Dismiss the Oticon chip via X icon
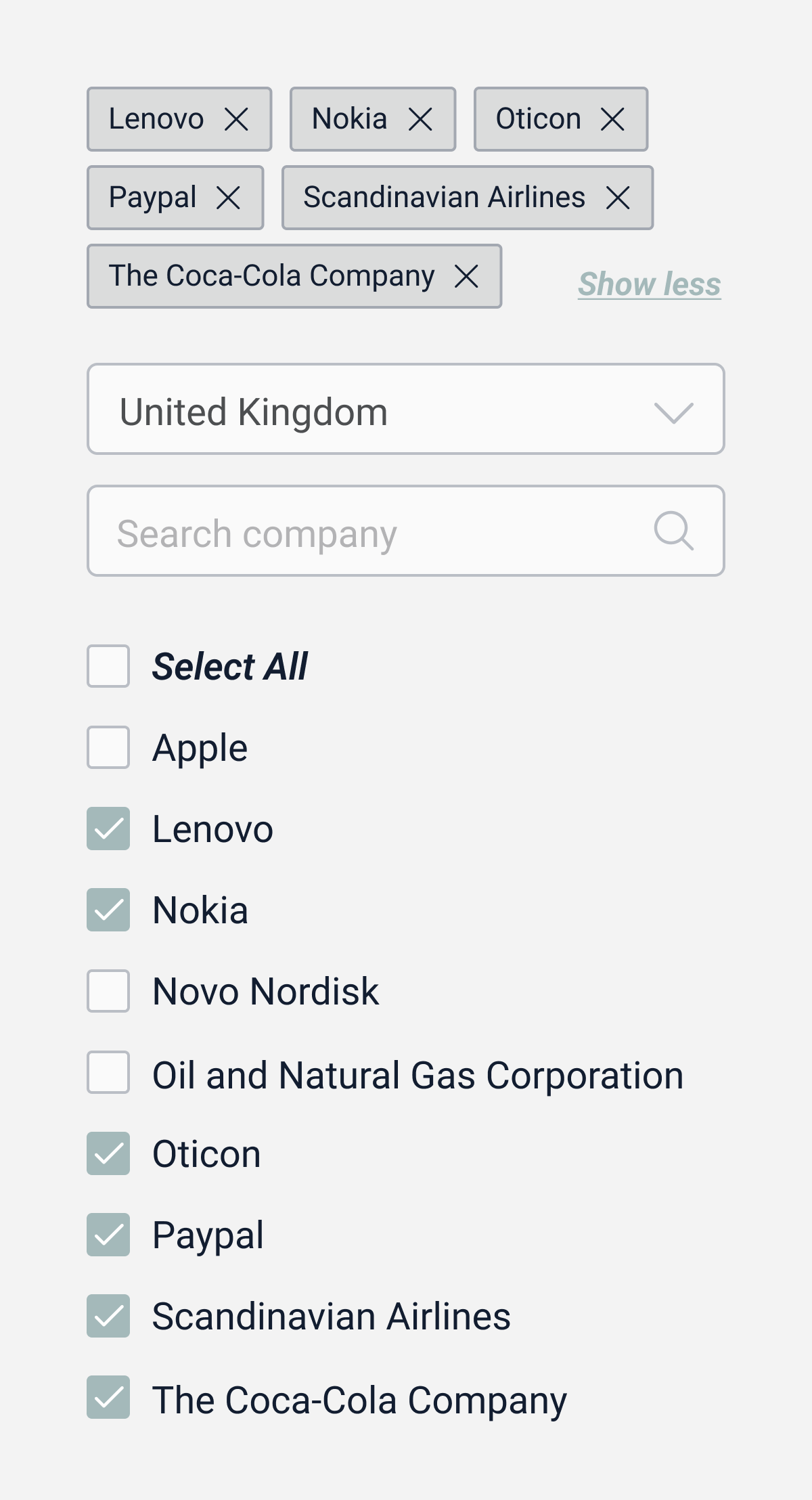The width and height of the screenshot is (812, 1500). pos(612,120)
